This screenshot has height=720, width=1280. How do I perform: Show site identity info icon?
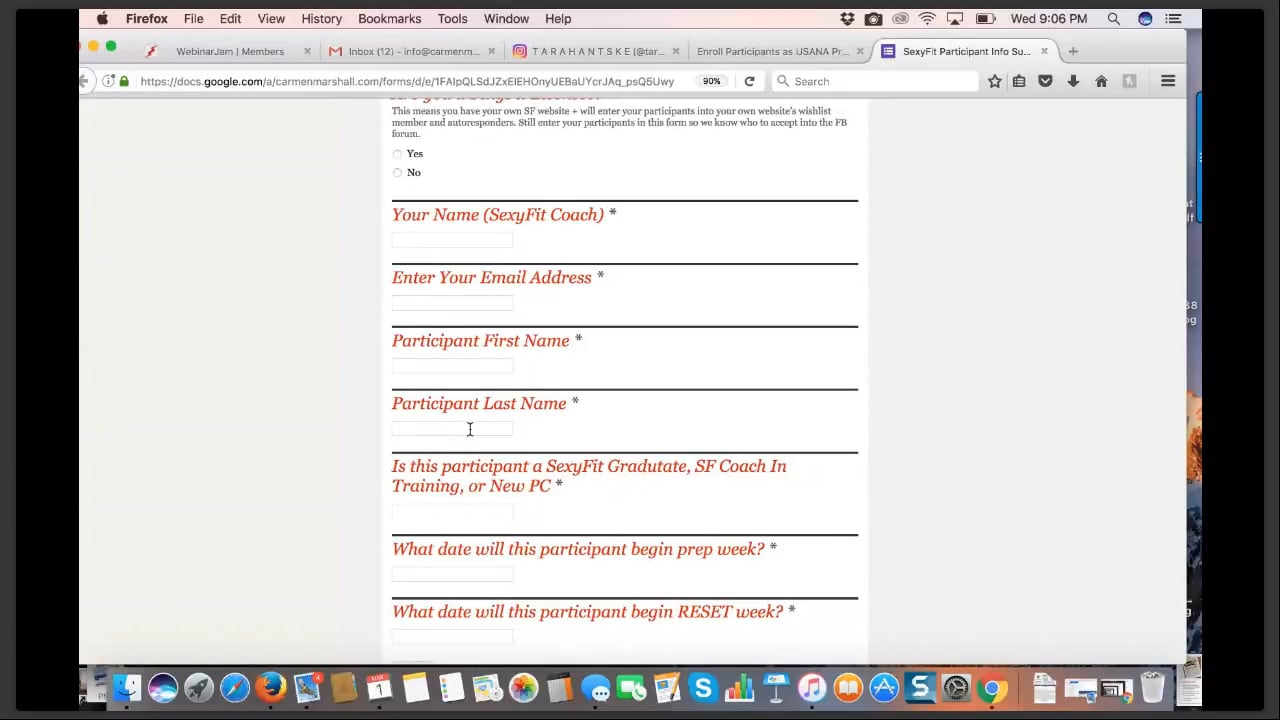(109, 81)
